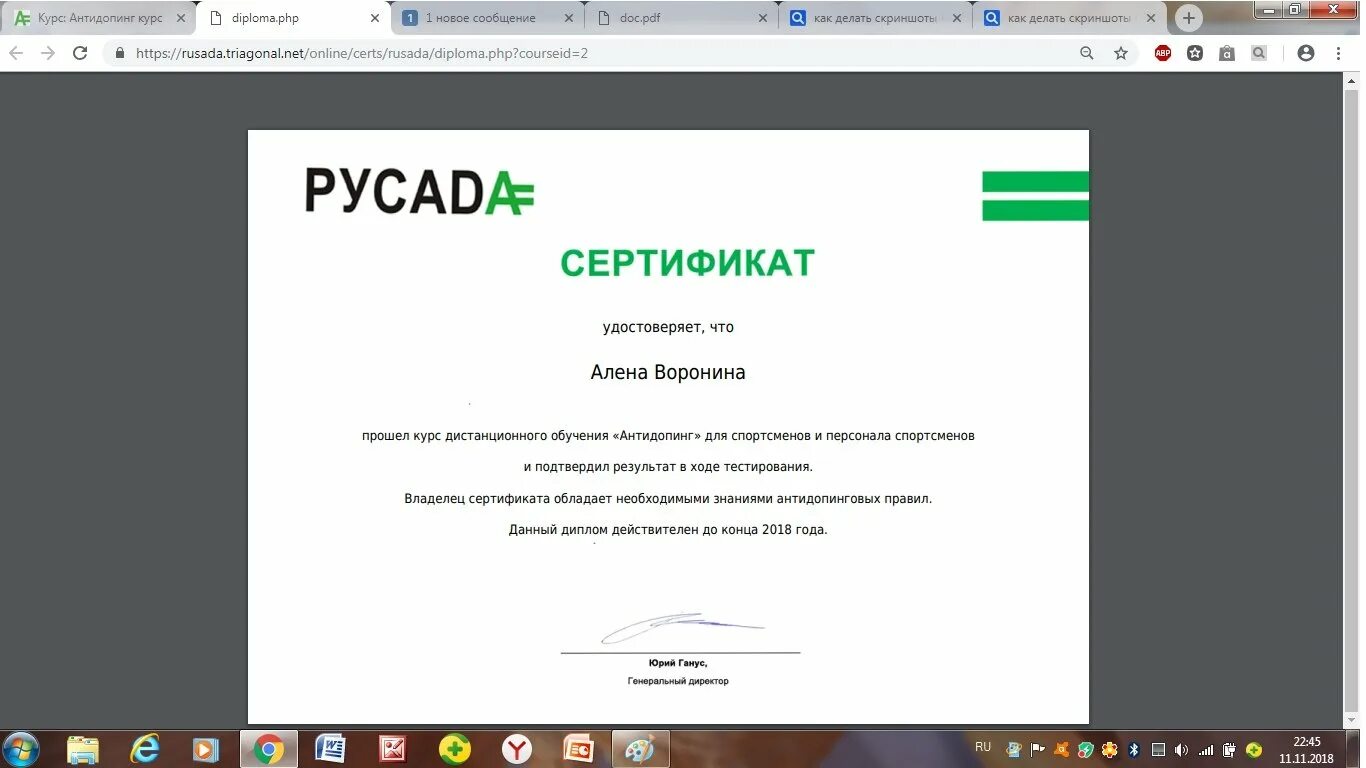This screenshot has width=1366, height=768.
Task: Open the power plug battery tray icon
Action: 1230,750
